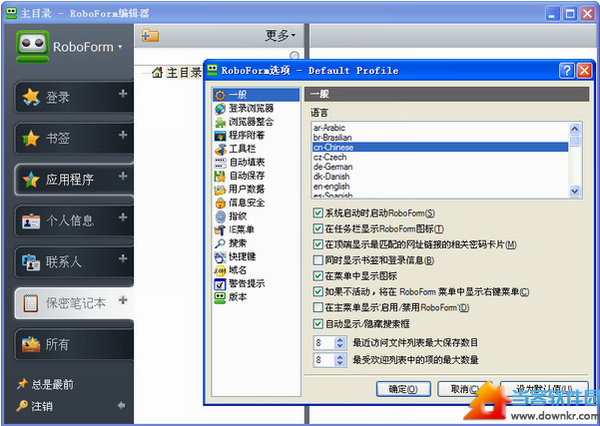This screenshot has width=600, height=426.
Task: Click the form icon for 自动填表
Action: point(220,163)
